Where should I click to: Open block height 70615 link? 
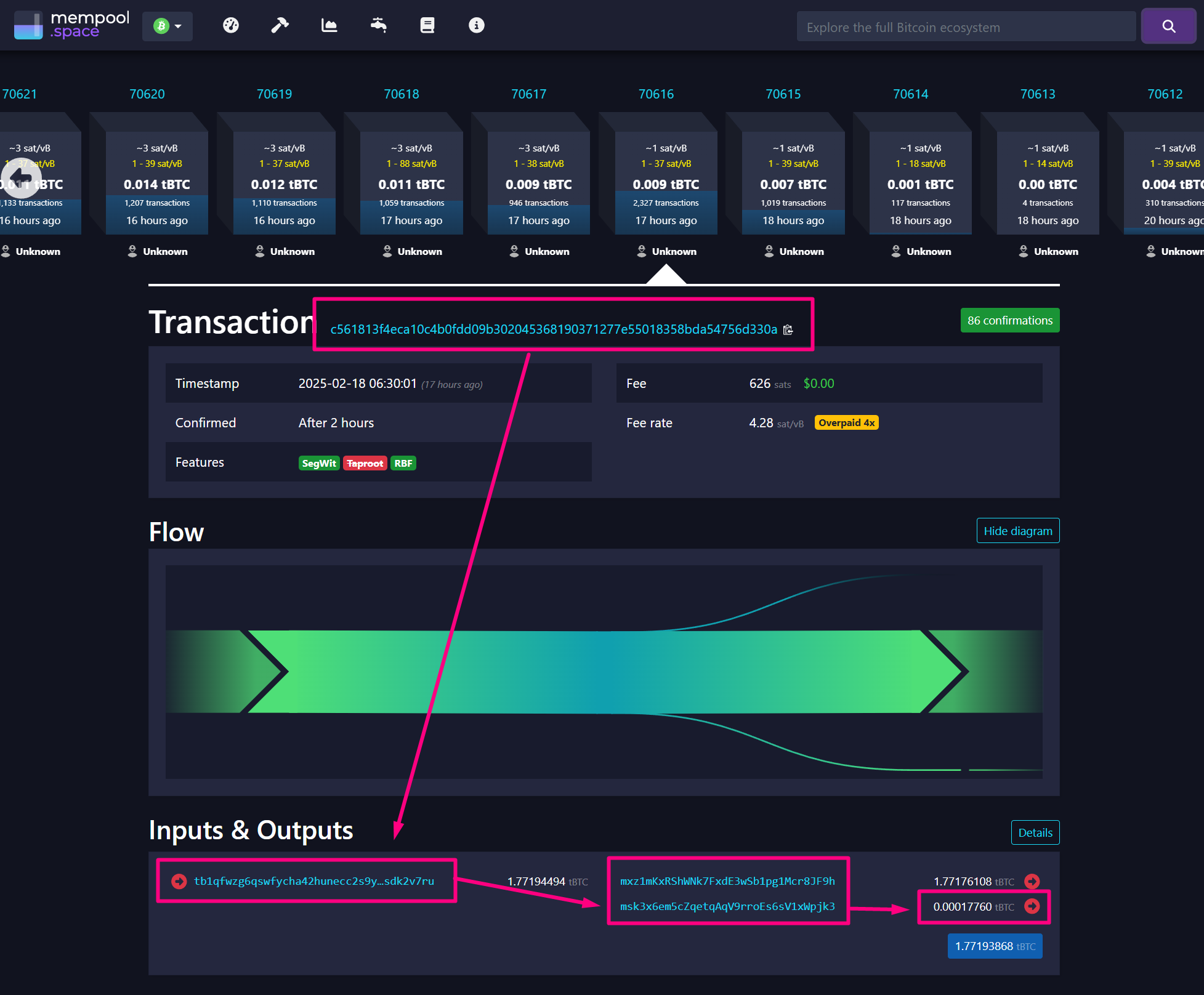pos(783,94)
